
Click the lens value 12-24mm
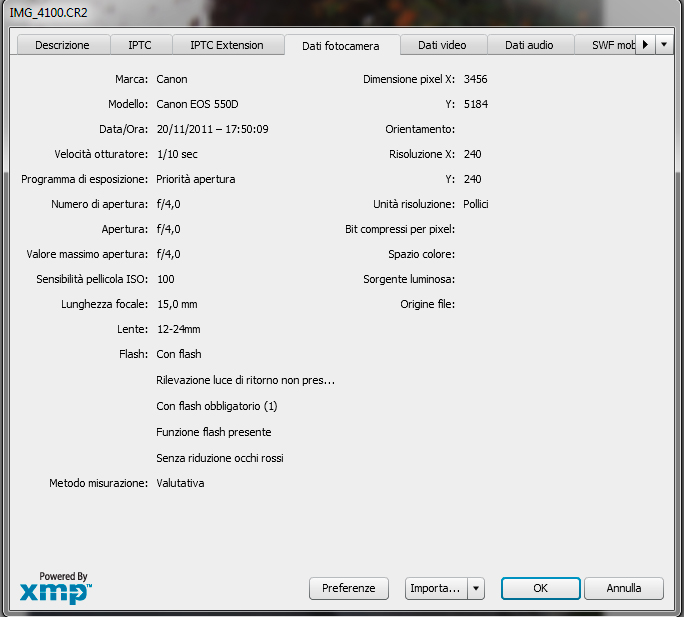179,329
